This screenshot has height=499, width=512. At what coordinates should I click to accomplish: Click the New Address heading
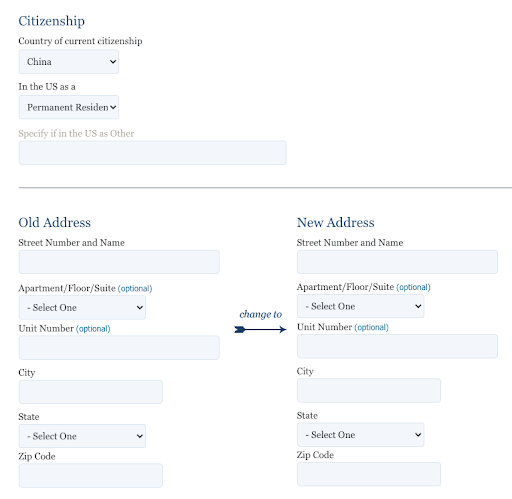336,222
